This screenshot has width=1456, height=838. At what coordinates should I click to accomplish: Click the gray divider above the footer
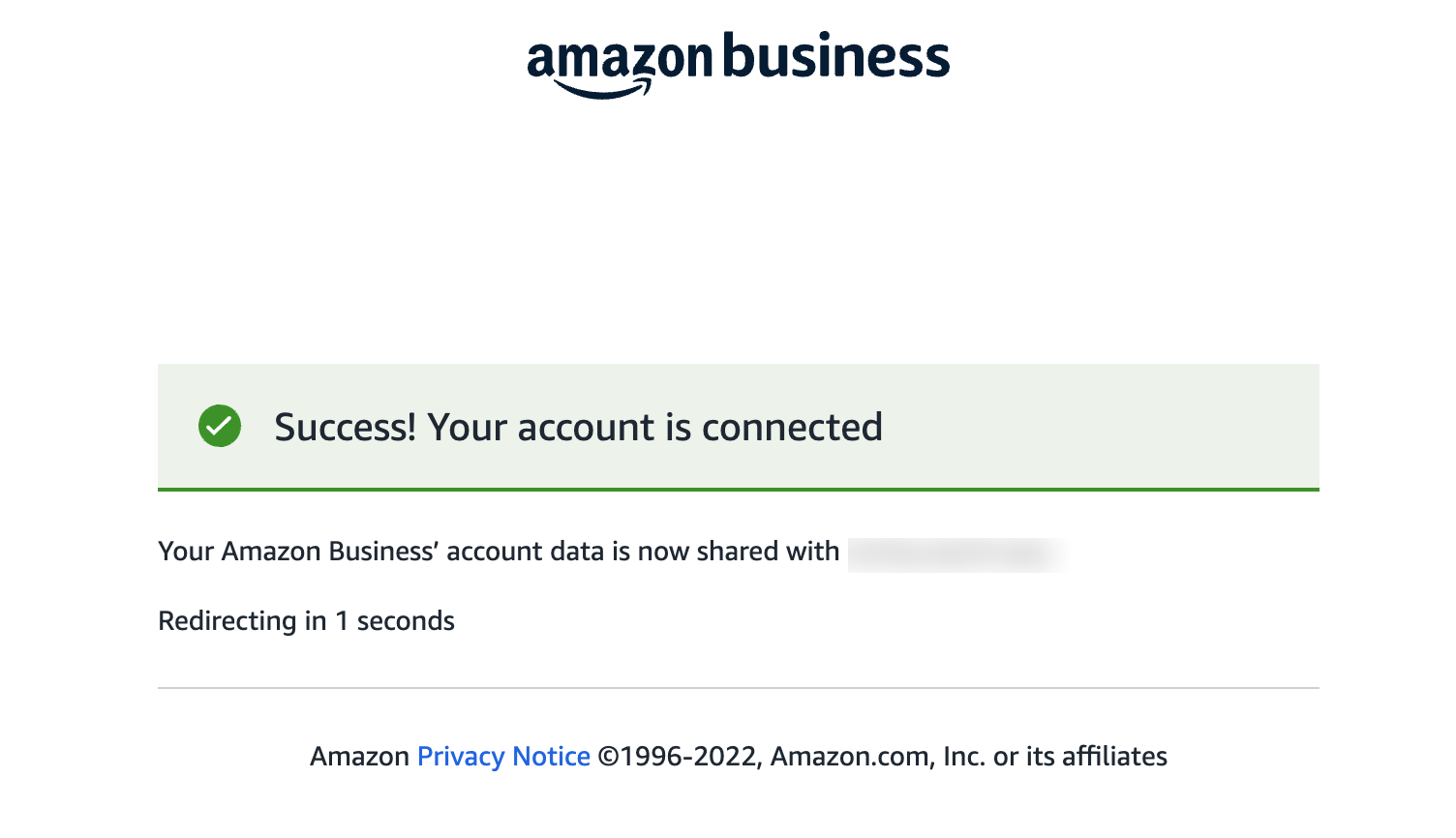click(739, 688)
